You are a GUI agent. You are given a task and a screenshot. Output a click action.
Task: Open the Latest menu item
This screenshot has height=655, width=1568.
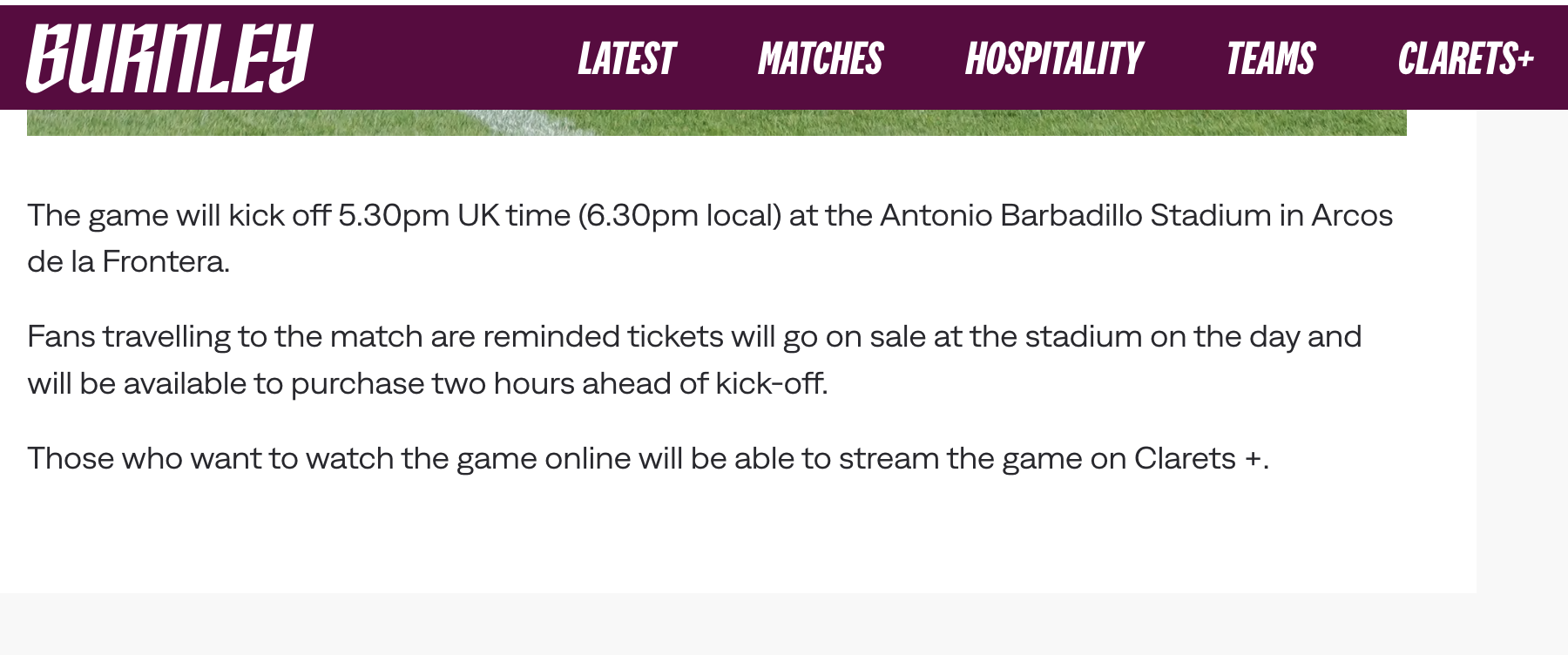tap(626, 59)
